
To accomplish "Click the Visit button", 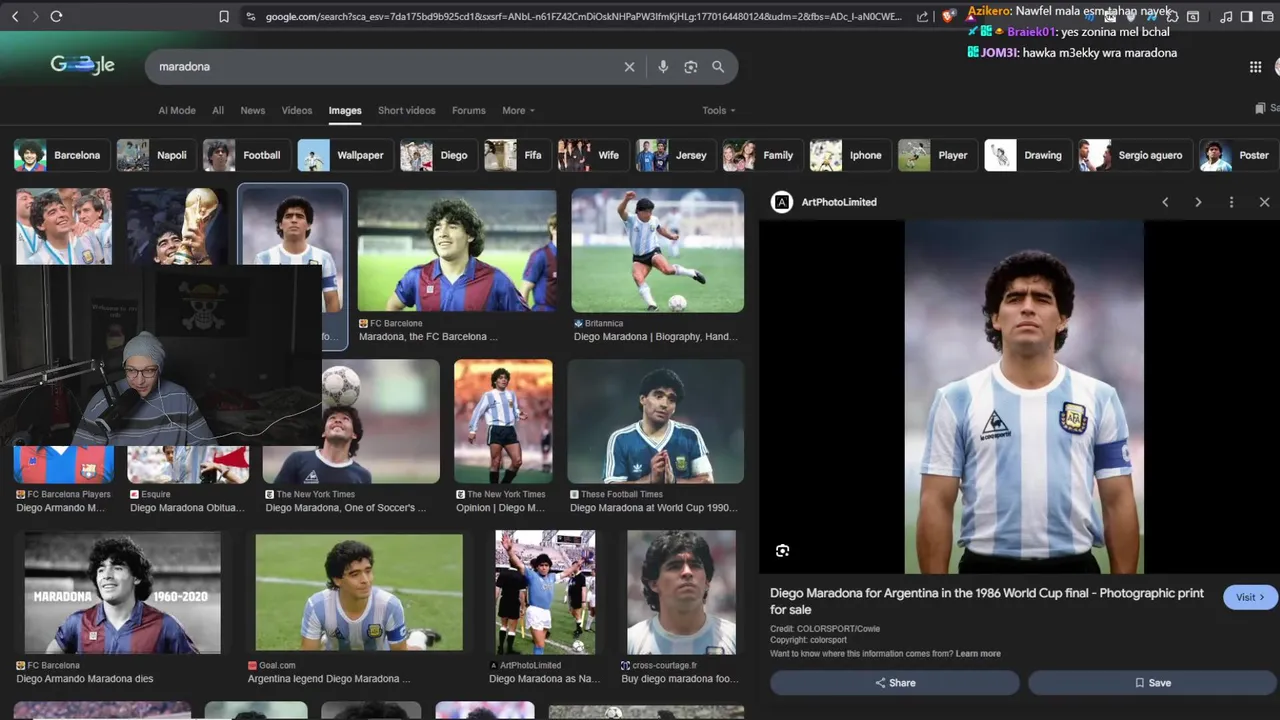I will click(x=1250, y=597).
